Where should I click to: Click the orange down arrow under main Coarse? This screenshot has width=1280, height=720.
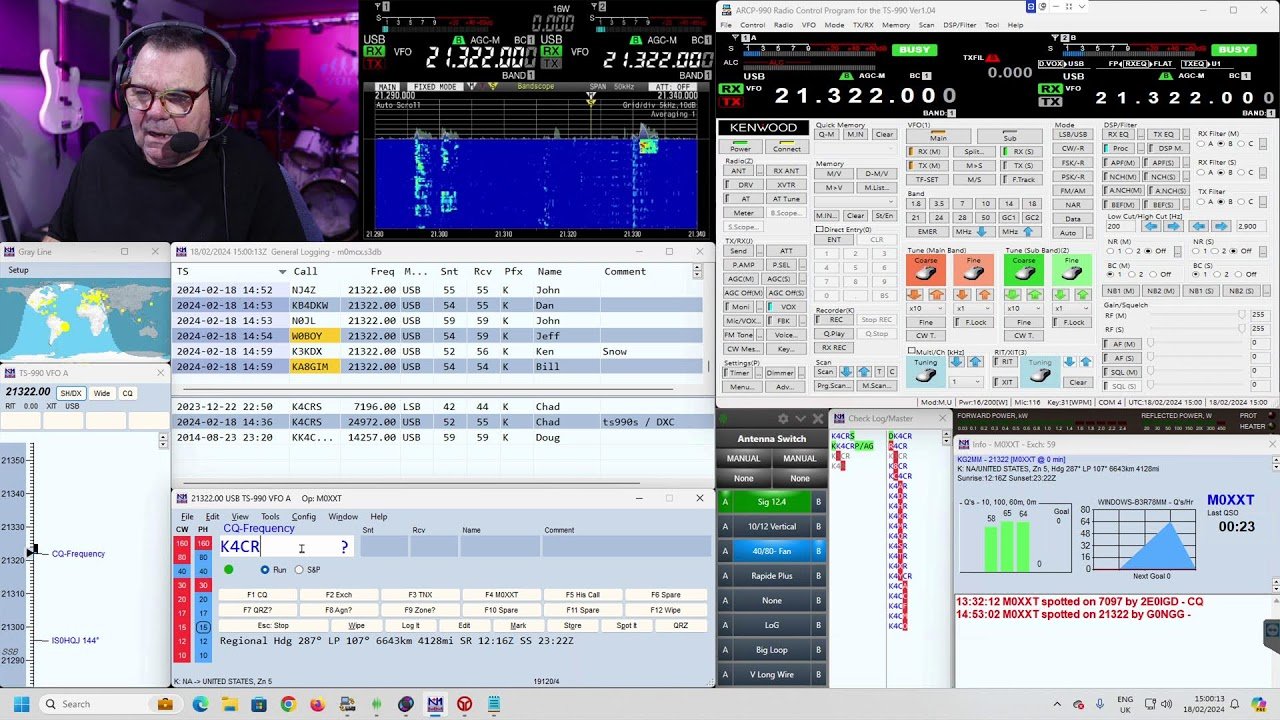point(914,294)
